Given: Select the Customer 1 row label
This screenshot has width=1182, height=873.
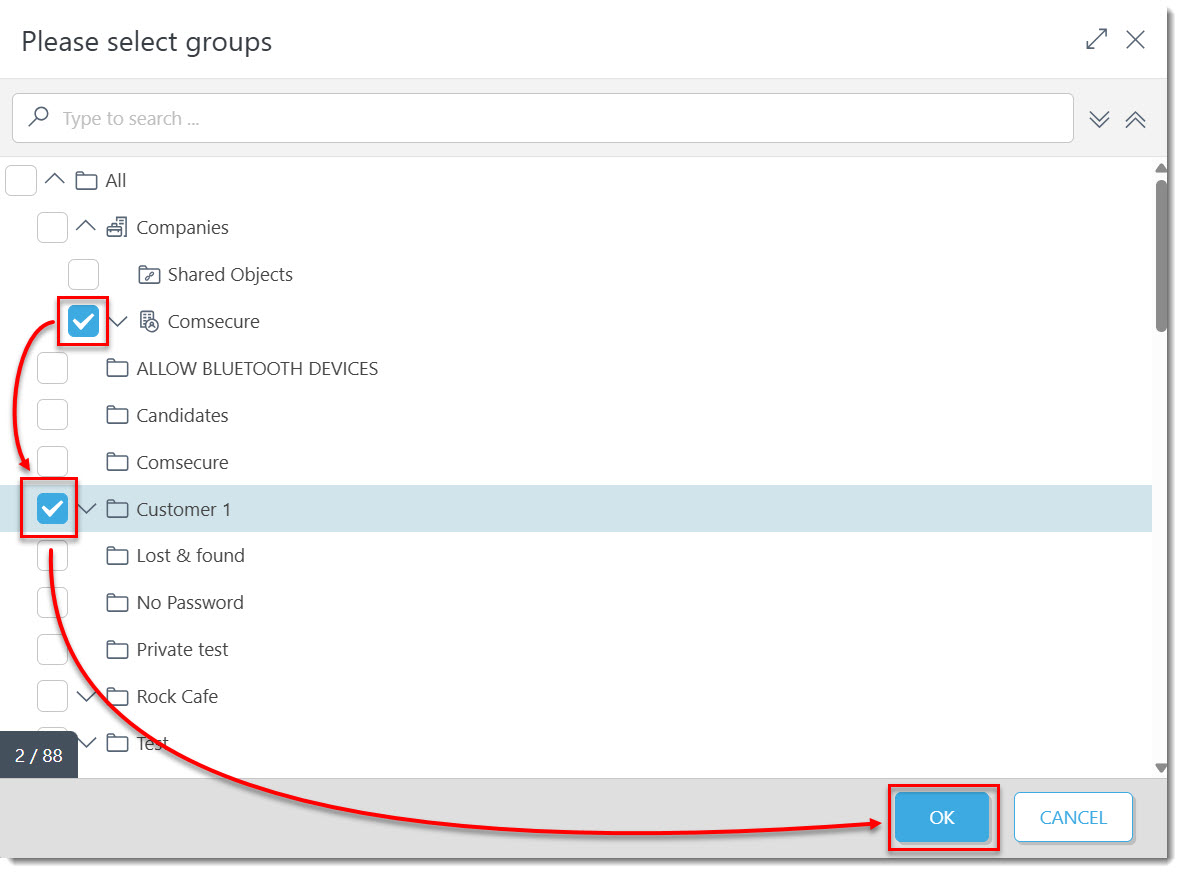Looking at the screenshot, I should (x=183, y=510).
